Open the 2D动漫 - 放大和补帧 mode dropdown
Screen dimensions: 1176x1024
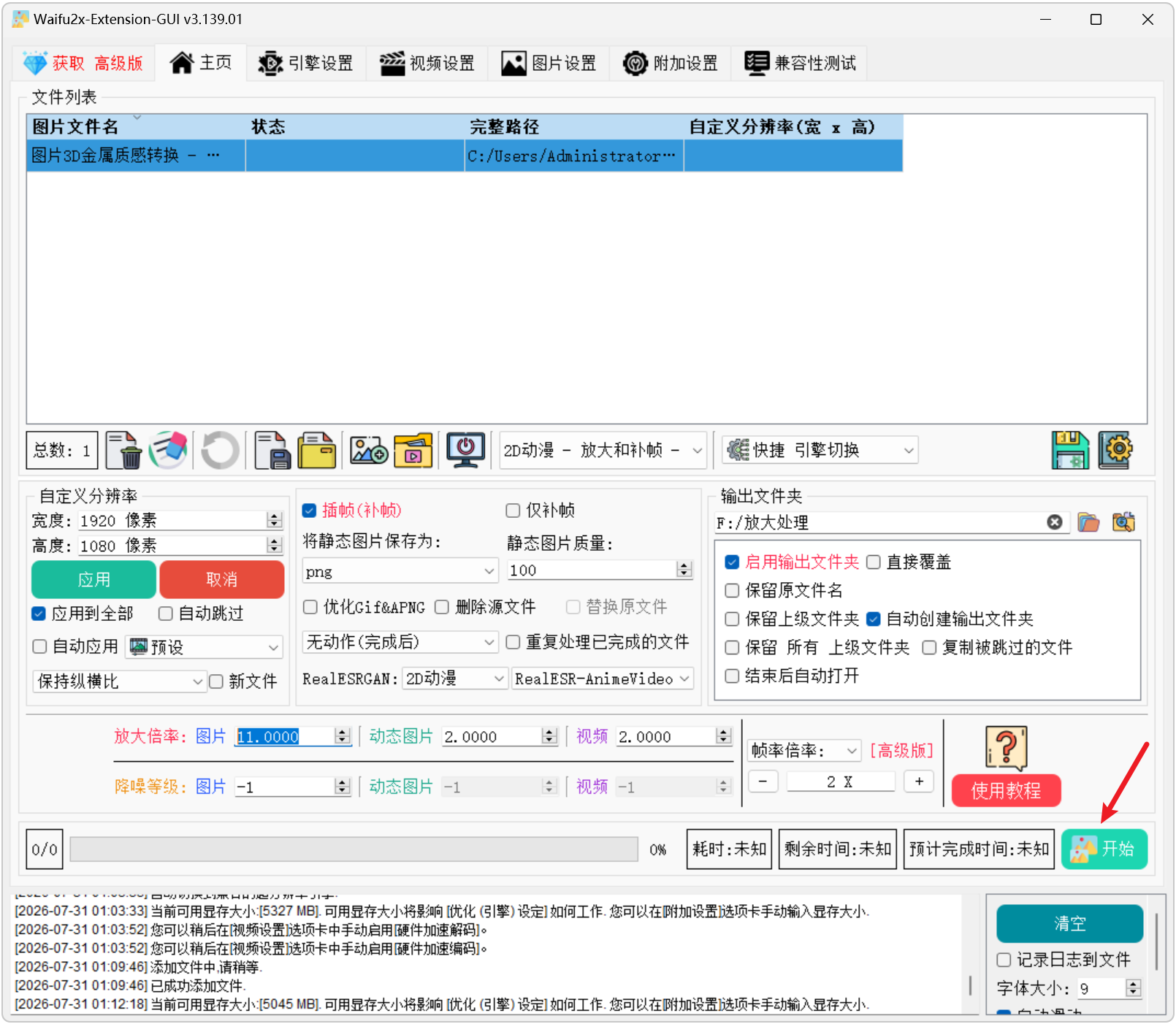[x=603, y=450]
